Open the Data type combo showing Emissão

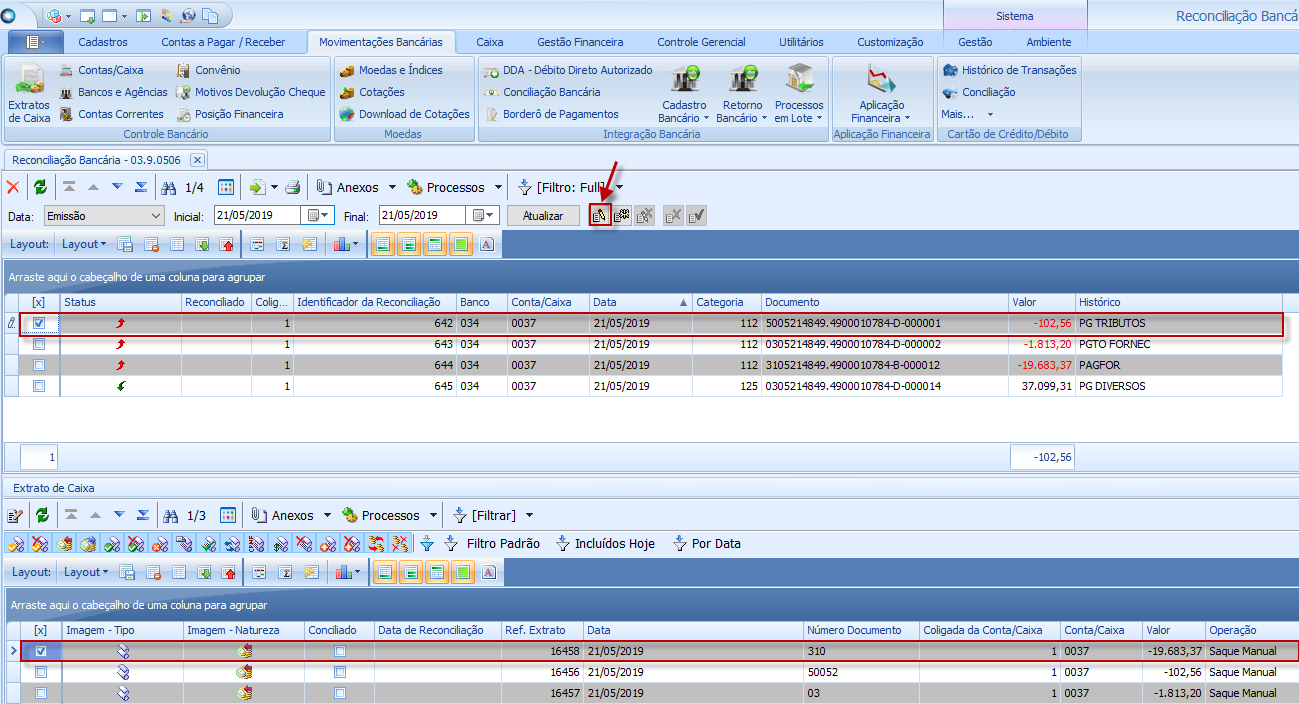pos(103,215)
